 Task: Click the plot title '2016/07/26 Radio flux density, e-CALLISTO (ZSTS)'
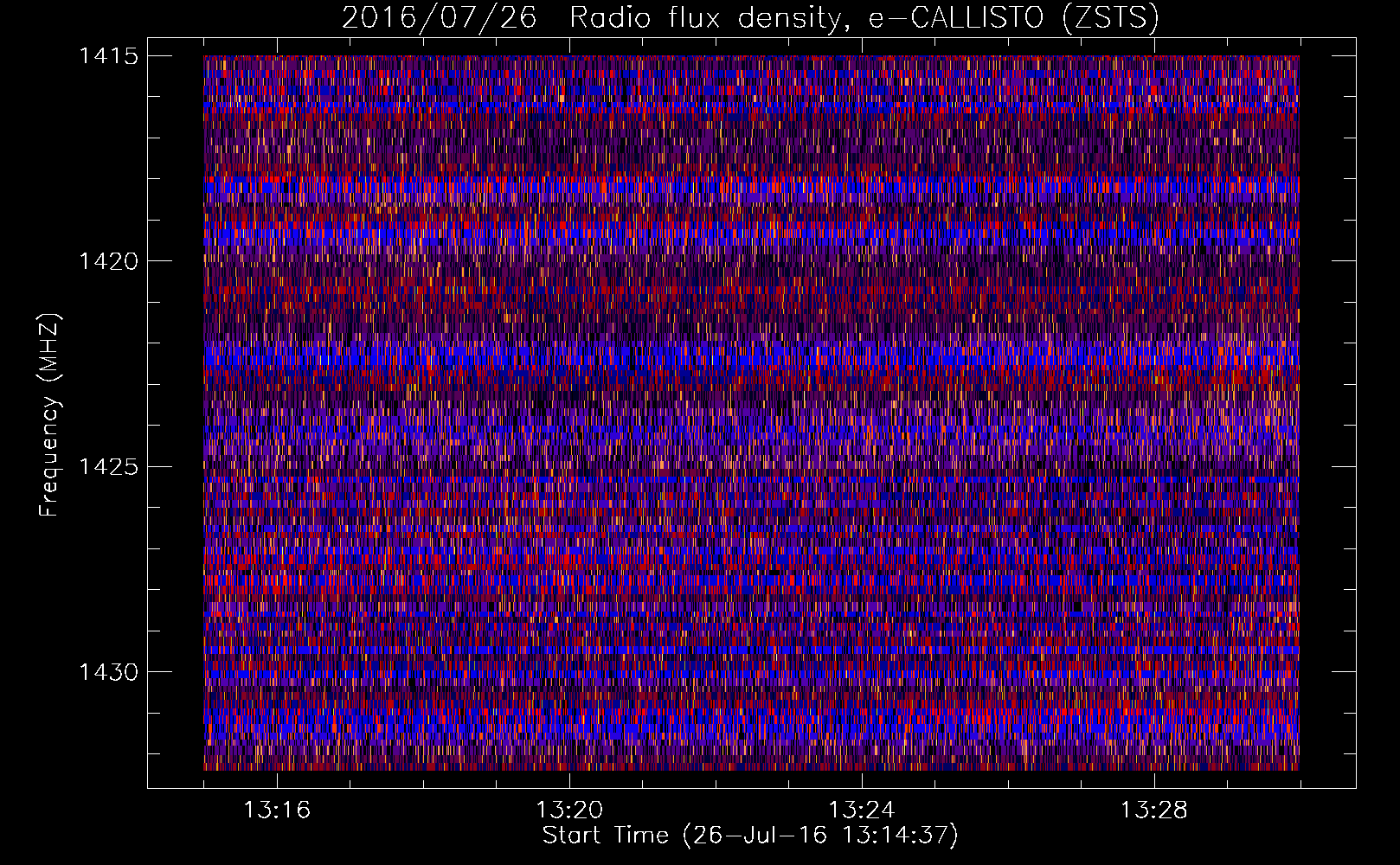tap(750, 18)
